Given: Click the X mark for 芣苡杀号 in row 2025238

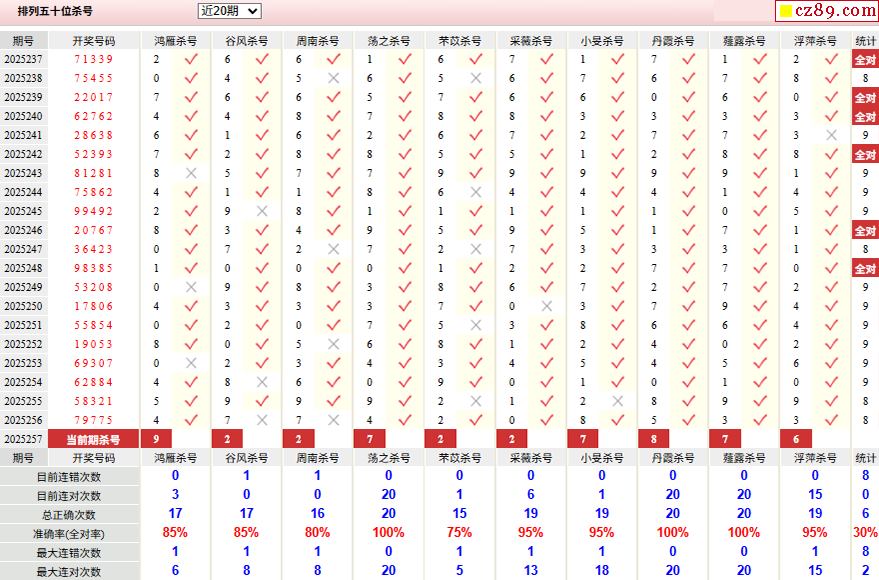Looking at the screenshot, I should (x=476, y=78).
